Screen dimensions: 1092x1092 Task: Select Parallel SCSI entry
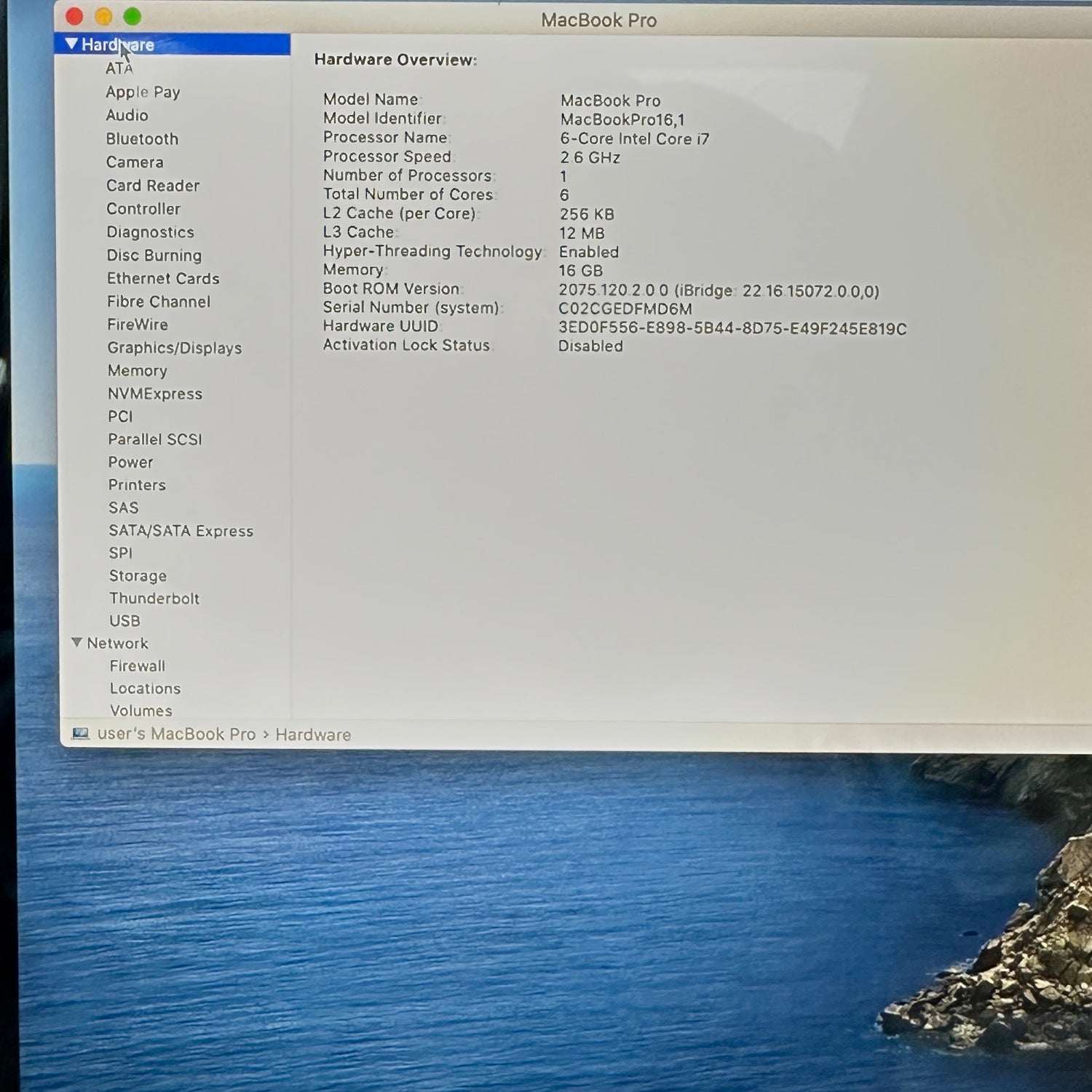tap(155, 439)
